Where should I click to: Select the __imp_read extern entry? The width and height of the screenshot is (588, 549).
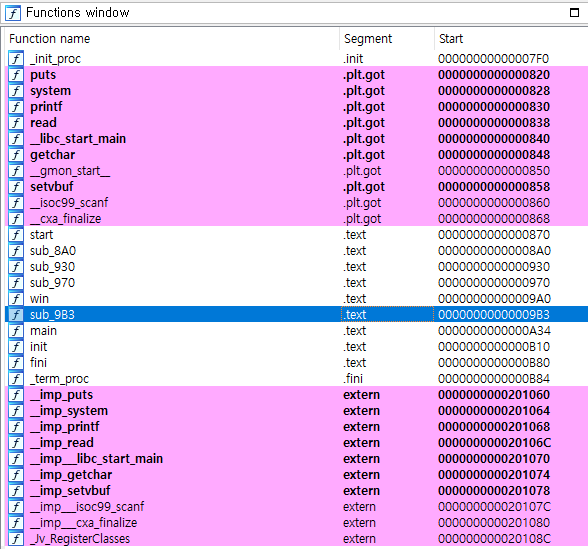click(62, 443)
